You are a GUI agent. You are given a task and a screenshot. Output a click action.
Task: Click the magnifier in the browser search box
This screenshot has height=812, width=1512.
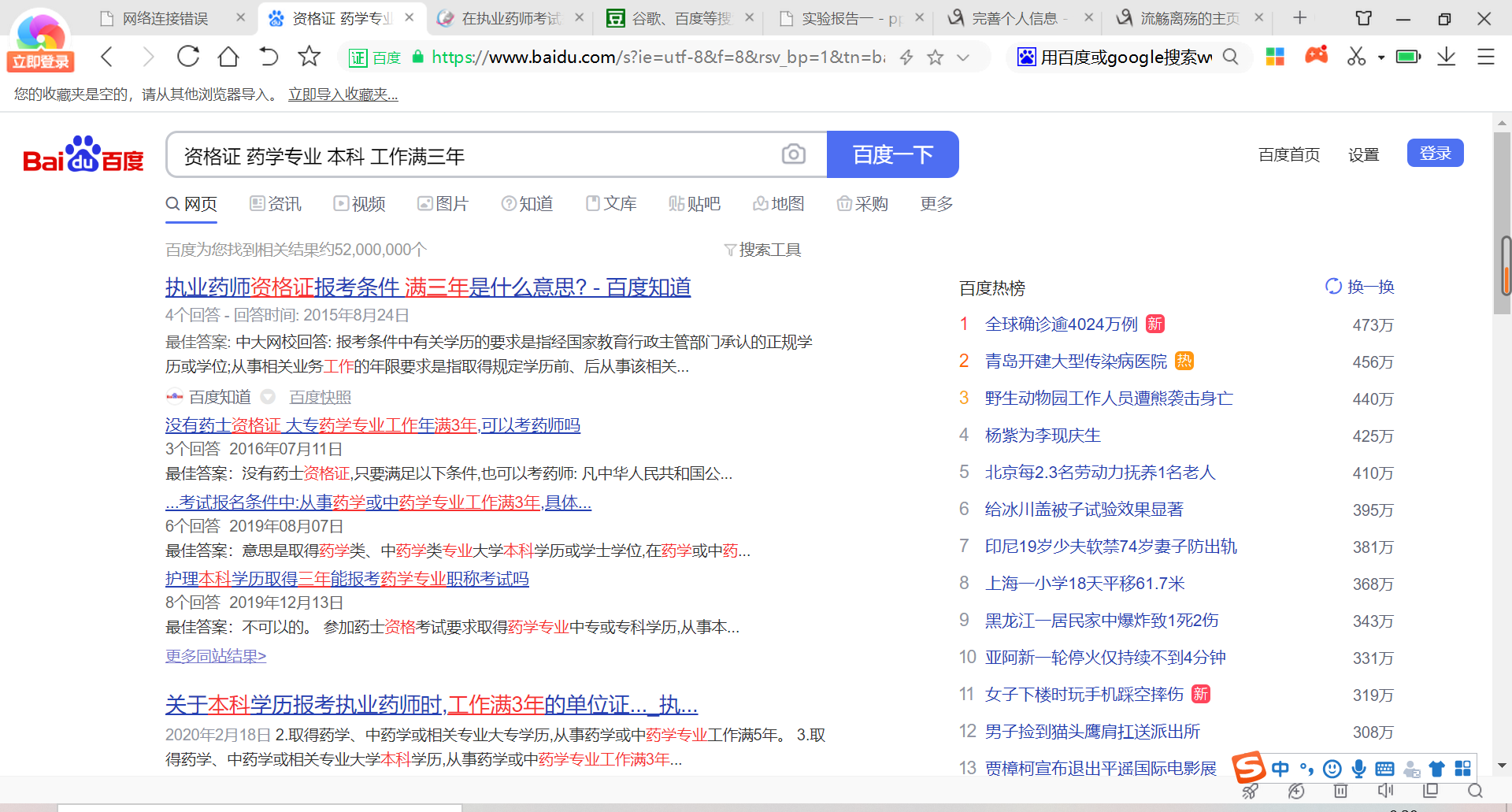click(x=1230, y=57)
